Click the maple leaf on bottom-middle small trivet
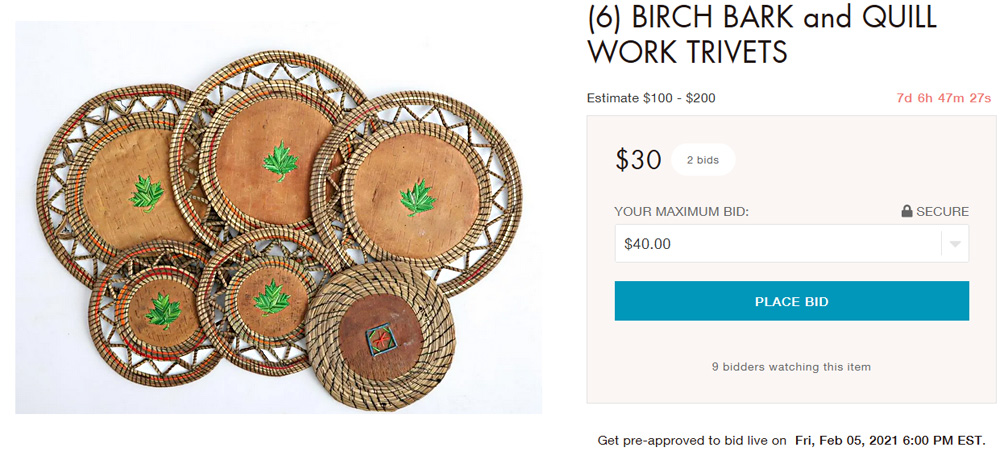Screen dimensions: 1008x464 [269, 297]
